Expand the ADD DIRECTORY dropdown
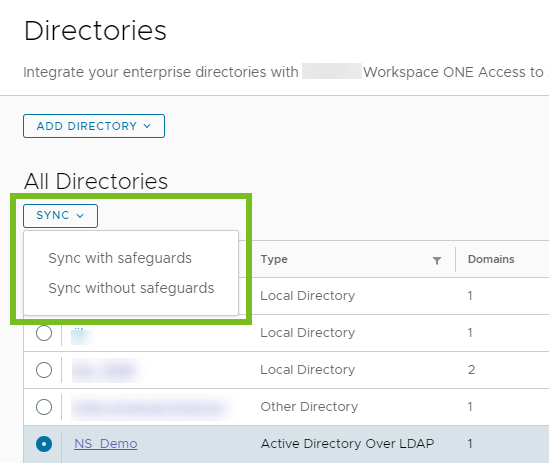549x463 pixels. click(x=94, y=126)
